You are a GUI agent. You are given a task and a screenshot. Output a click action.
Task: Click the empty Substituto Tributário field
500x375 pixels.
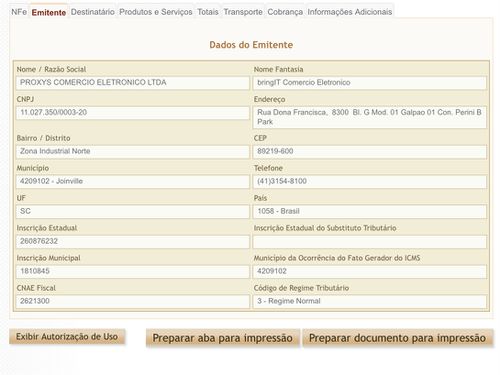click(x=370, y=241)
